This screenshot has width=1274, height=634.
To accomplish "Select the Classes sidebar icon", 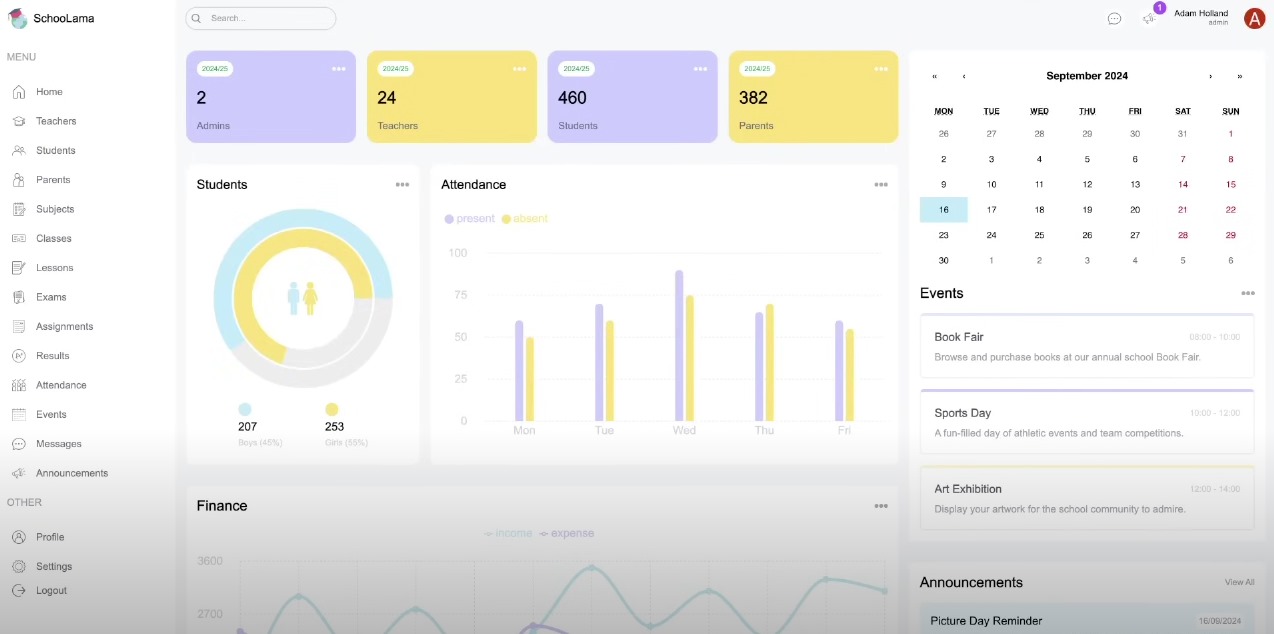I will click(x=18, y=238).
